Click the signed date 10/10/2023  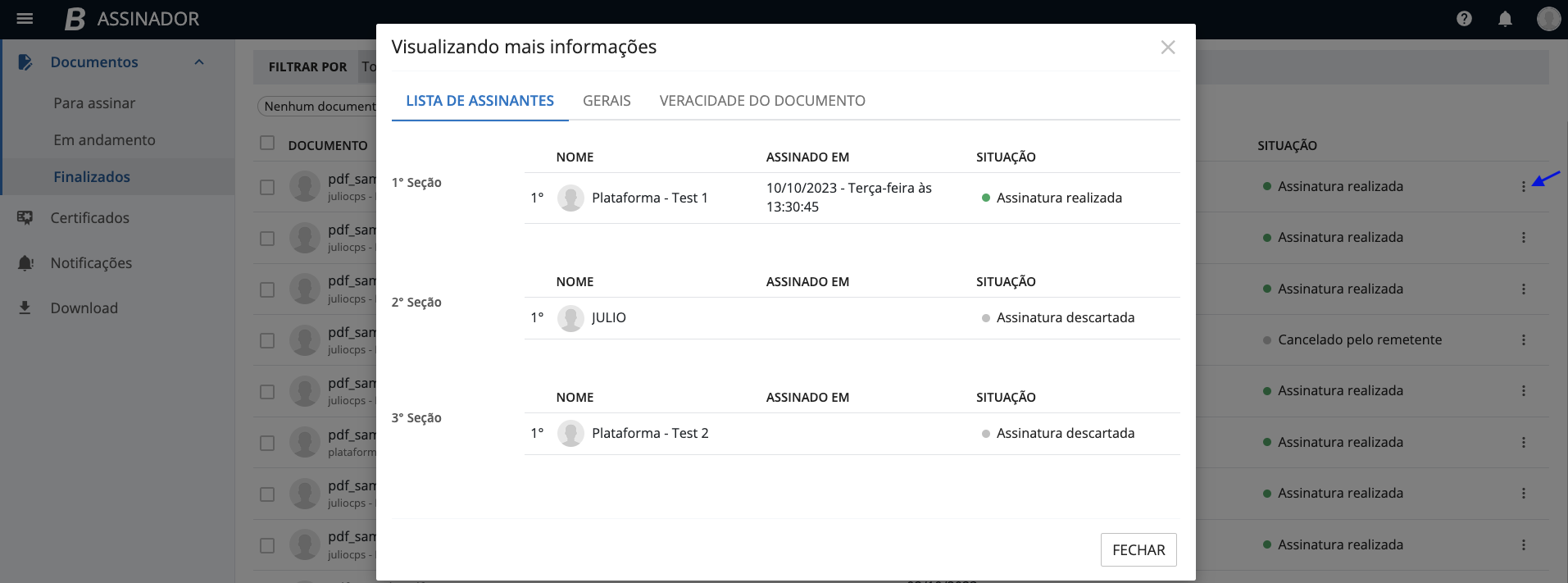849,198
